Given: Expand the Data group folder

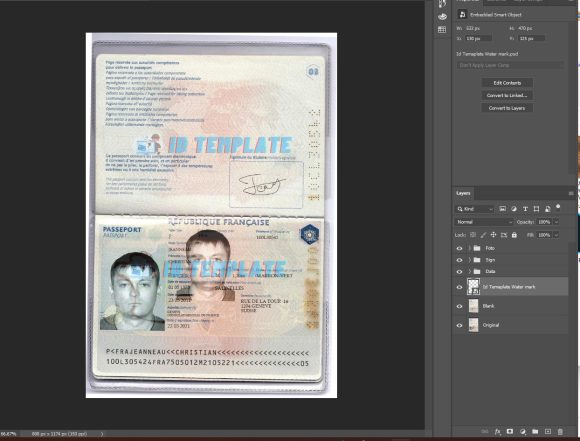Looking at the screenshot, I should tap(469, 272).
